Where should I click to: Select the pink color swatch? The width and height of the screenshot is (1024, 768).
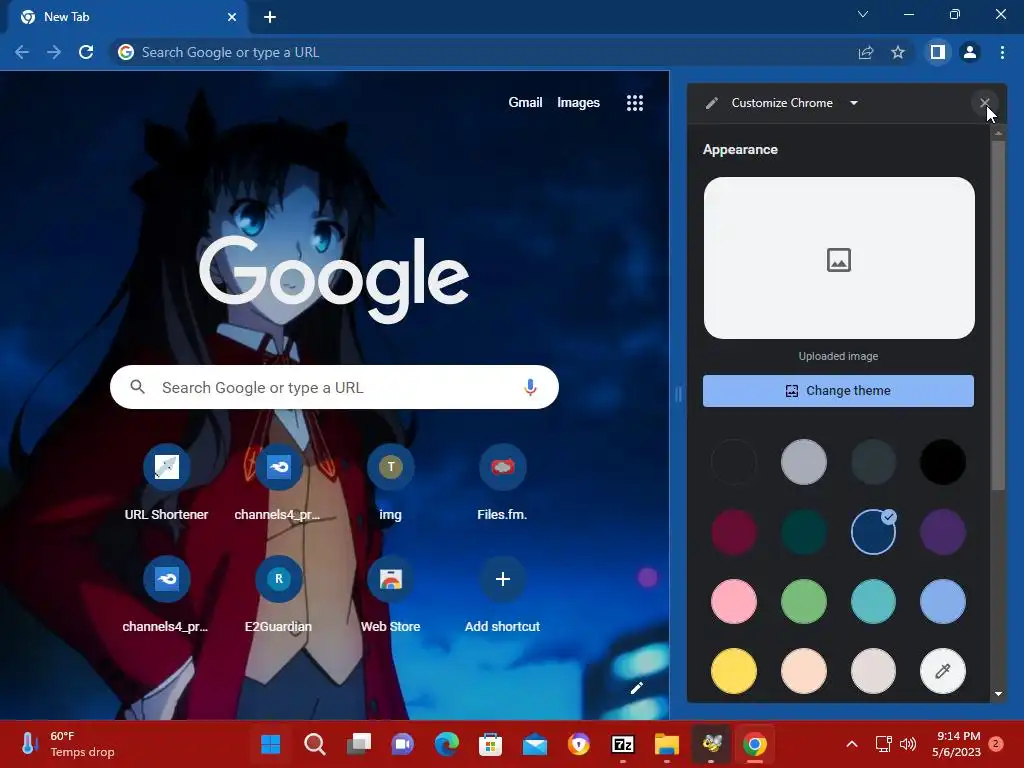(x=734, y=601)
